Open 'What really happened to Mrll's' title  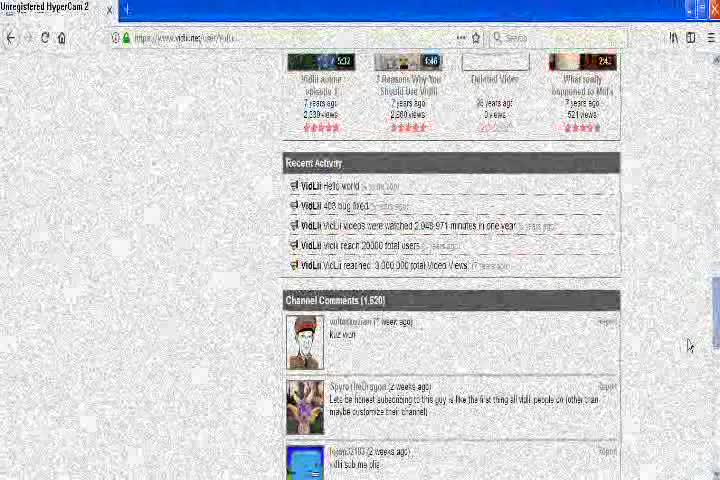(x=582, y=85)
